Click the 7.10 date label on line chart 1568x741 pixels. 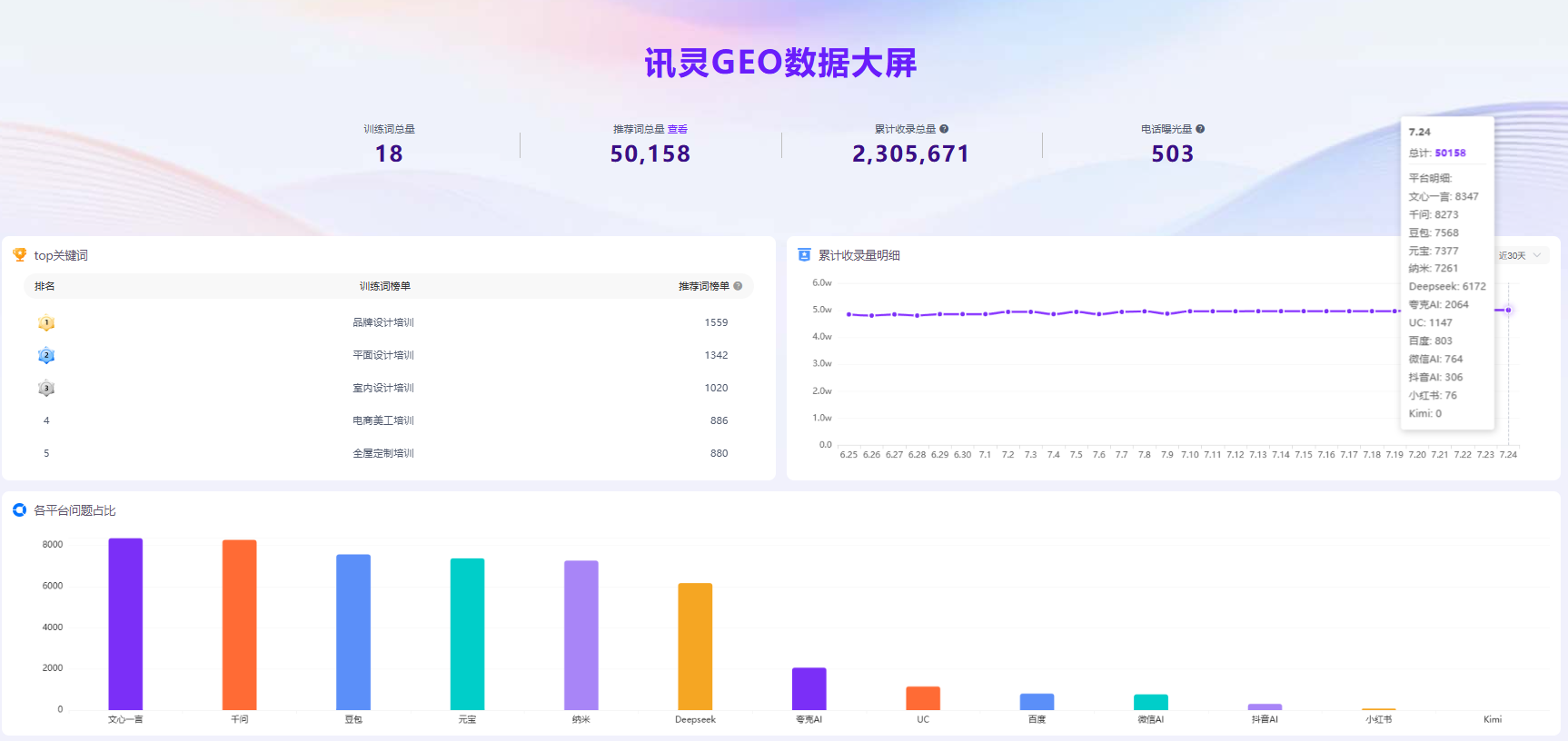pyautogui.click(x=1190, y=455)
